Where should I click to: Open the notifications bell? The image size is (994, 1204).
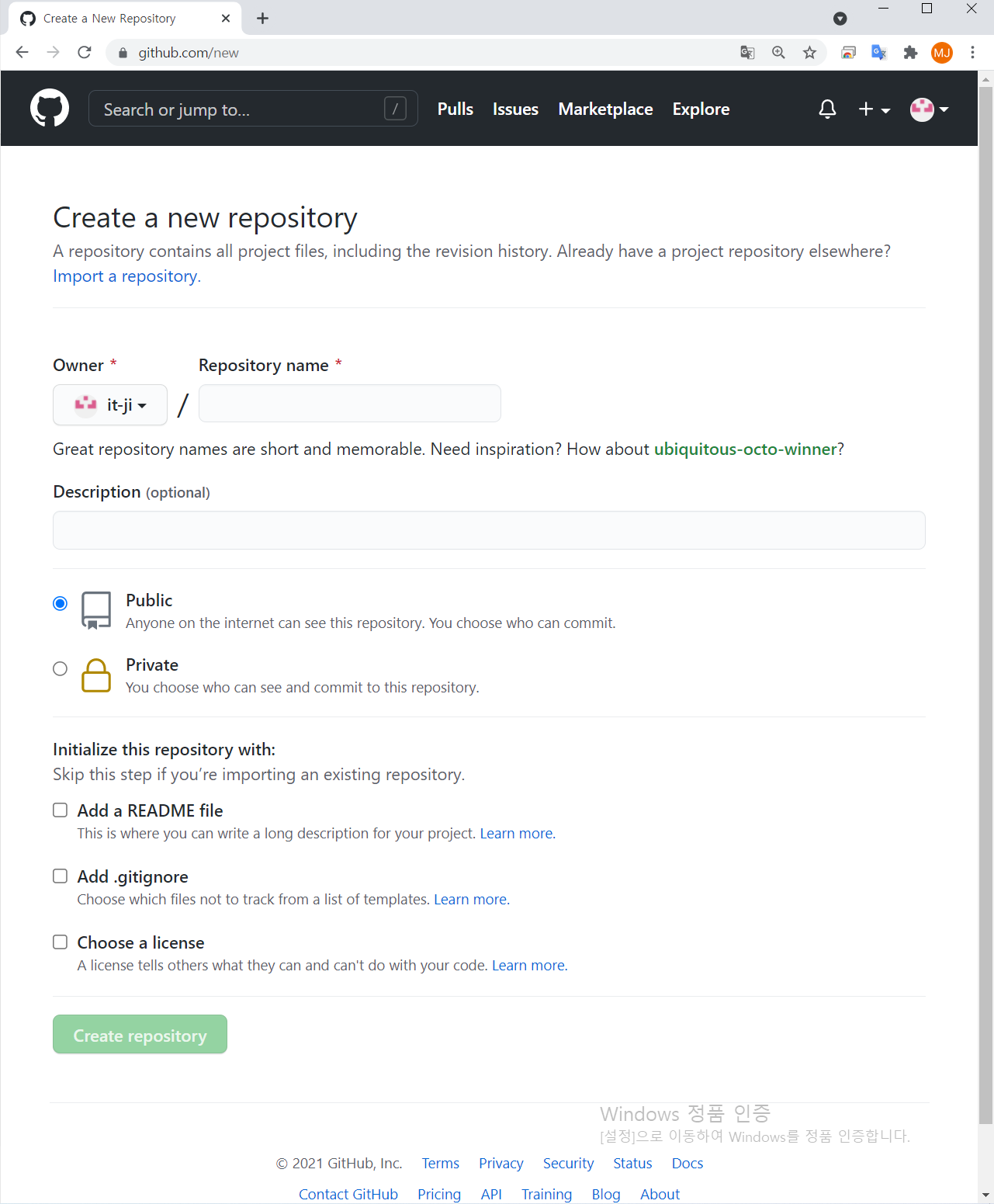pyautogui.click(x=827, y=109)
